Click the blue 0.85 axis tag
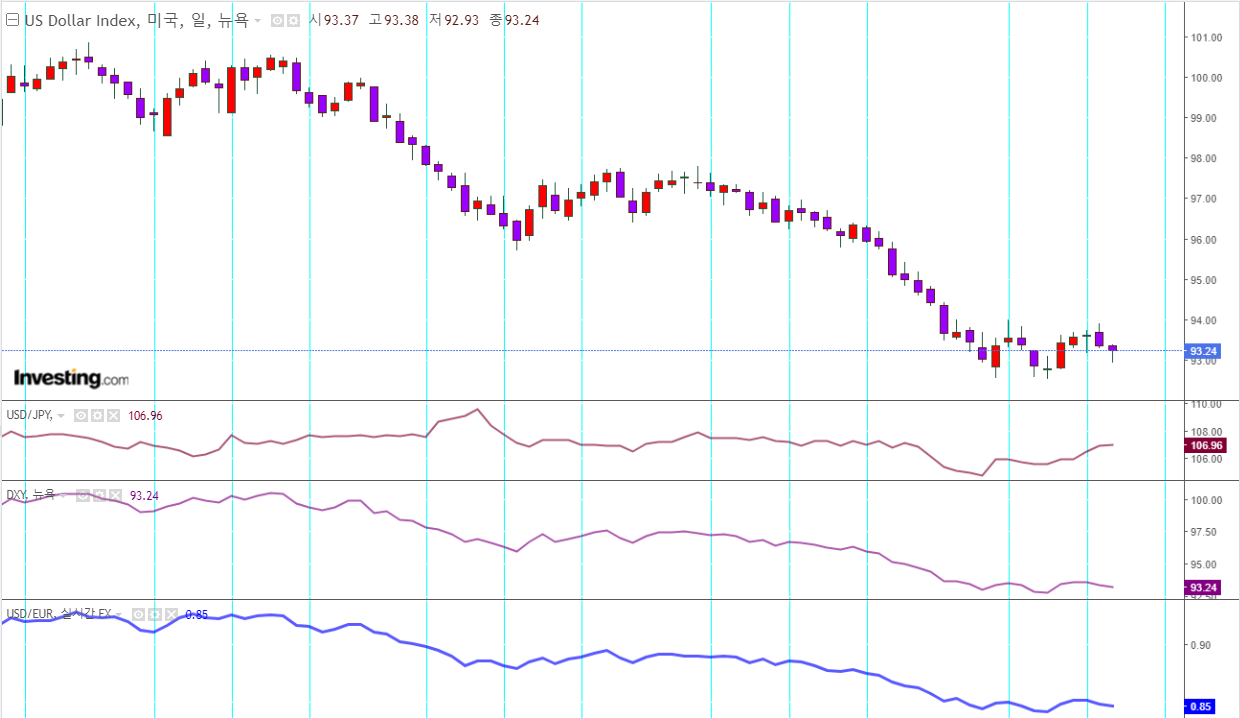Viewport: 1240px width, 718px height. [x=1200, y=707]
